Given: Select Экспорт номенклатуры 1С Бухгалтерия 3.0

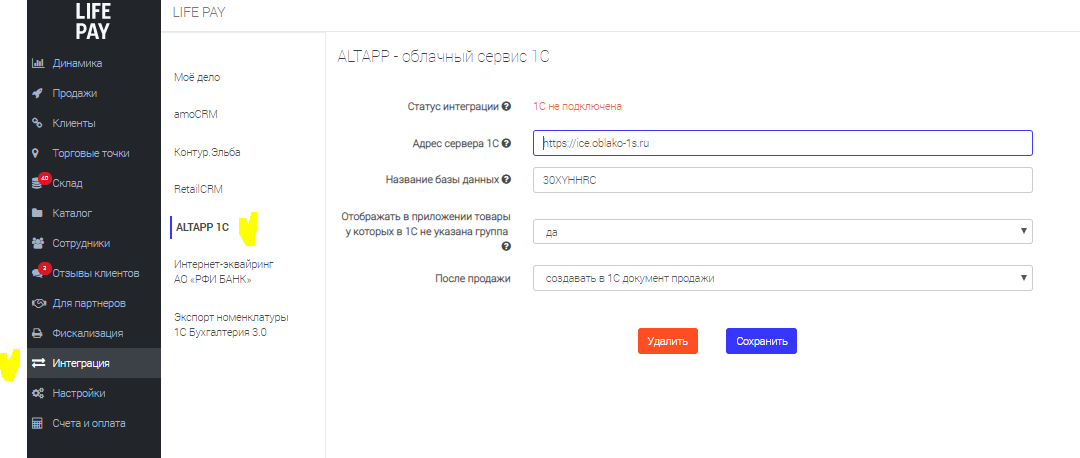Looking at the screenshot, I should point(231,325).
